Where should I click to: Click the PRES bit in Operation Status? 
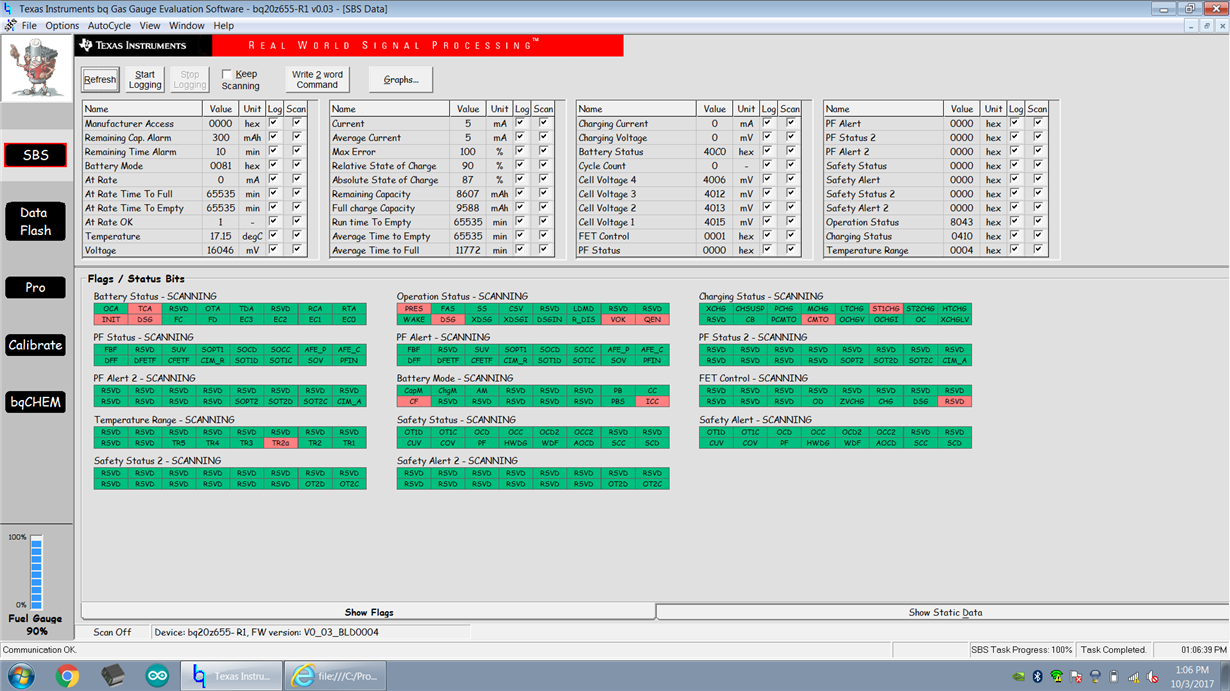[414, 309]
